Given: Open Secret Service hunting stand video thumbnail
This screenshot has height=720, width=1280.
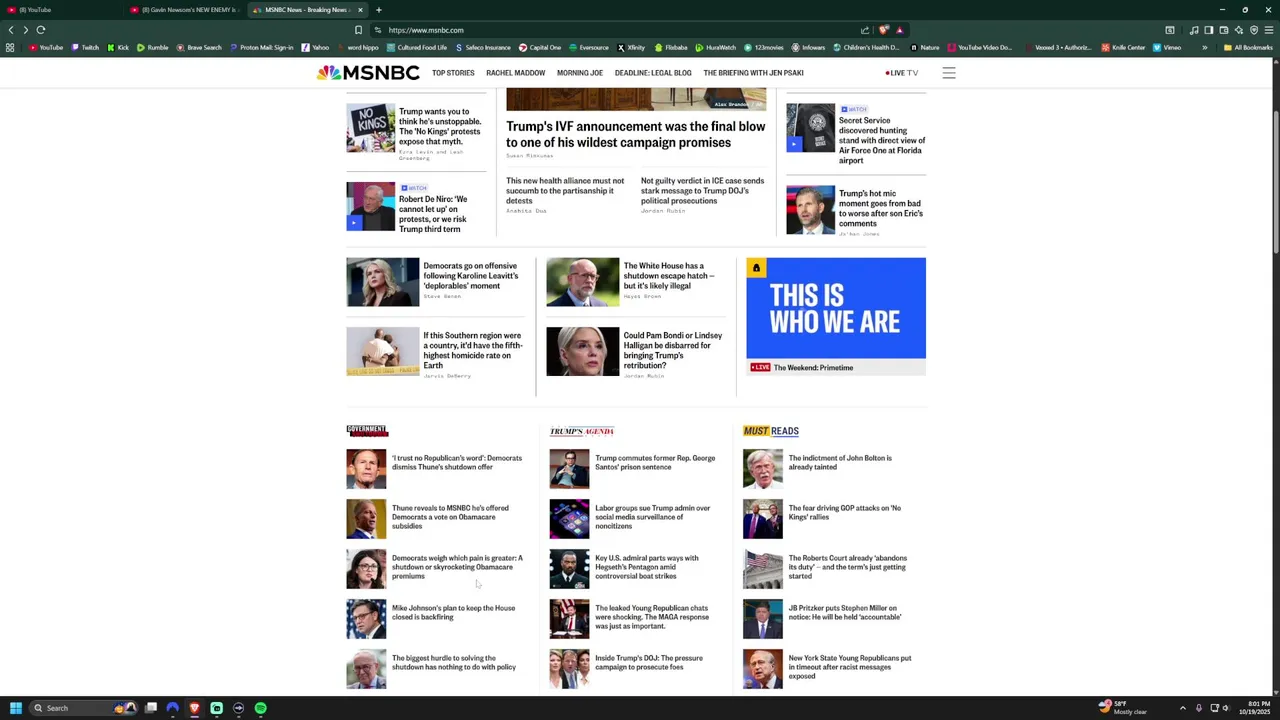Looking at the screenshot, I should (810, 128).
